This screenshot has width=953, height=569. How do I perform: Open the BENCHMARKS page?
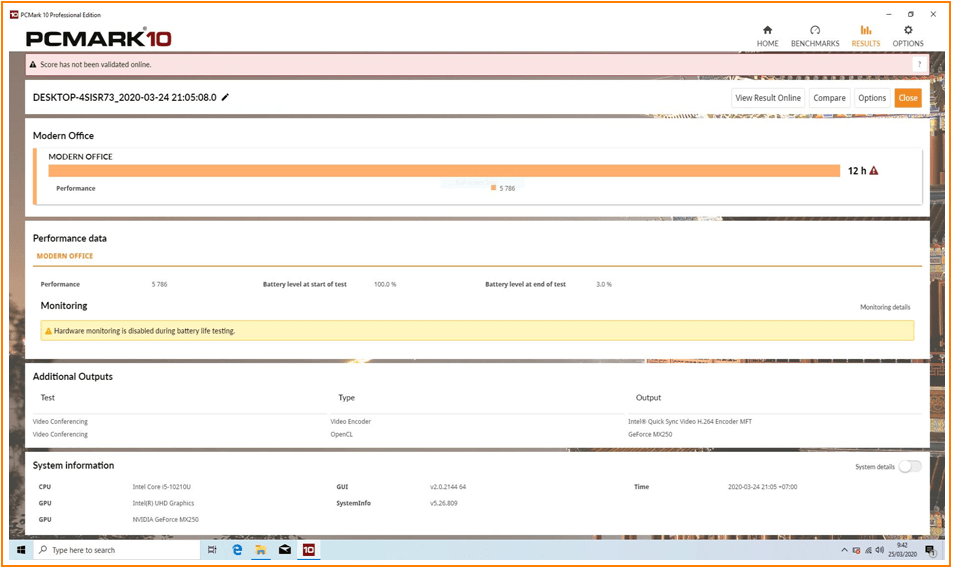coord(814,36)
